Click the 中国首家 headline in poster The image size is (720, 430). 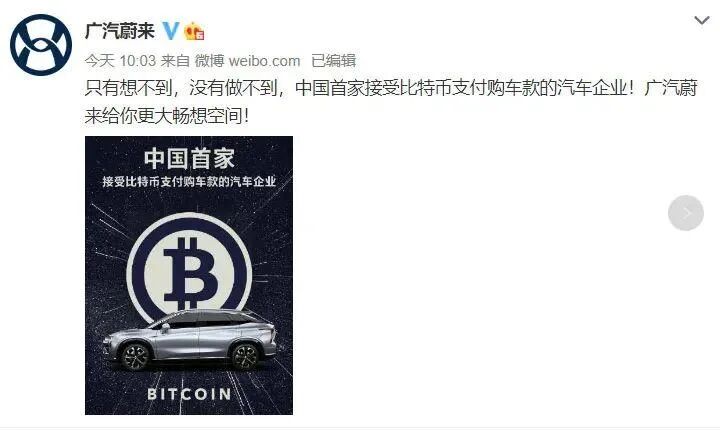click(189, 159)
